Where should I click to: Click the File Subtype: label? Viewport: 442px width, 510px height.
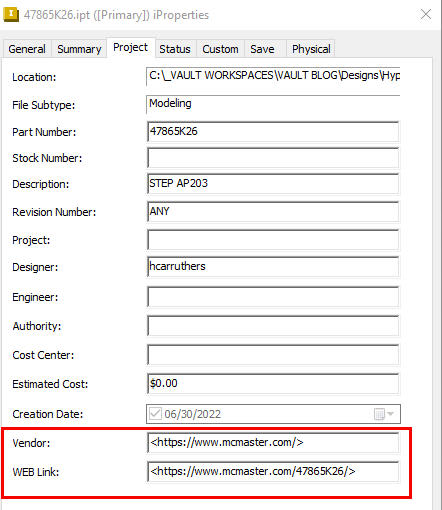tap(44, 105)
